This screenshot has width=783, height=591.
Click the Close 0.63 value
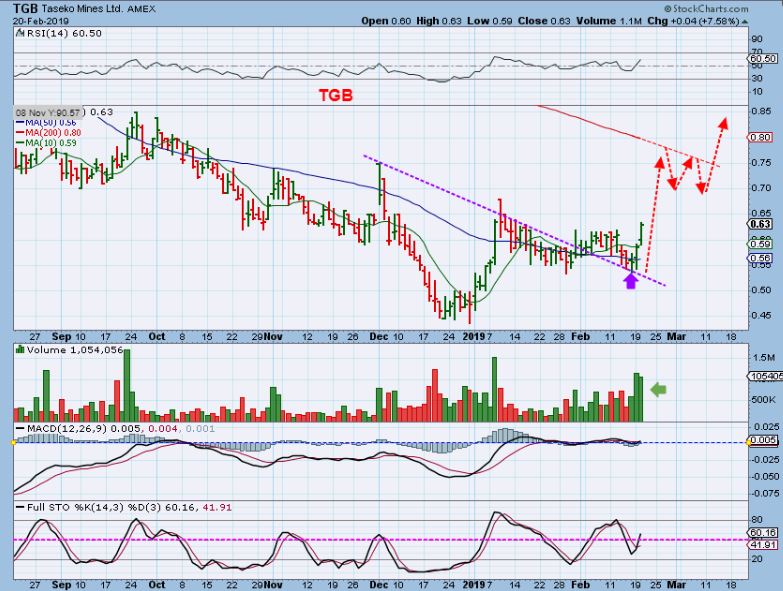[544, 21]
